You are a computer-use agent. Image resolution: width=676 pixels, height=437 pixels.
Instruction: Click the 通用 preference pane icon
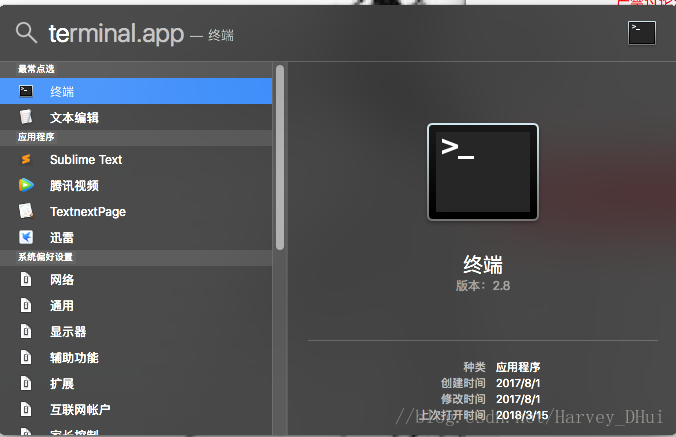tap(26, 305)
